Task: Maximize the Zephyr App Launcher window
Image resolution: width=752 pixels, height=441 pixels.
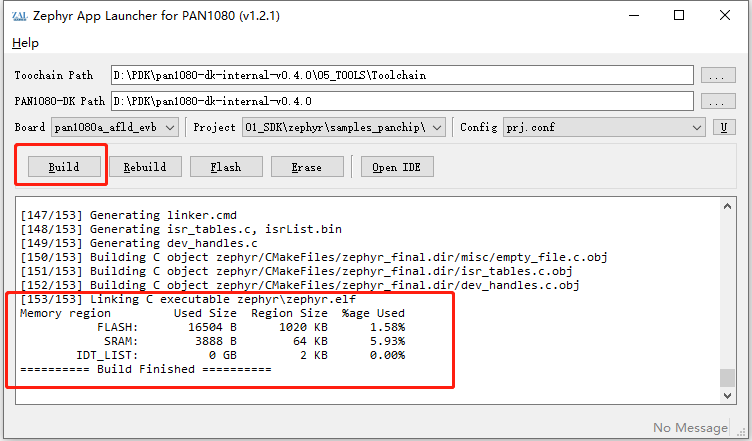Action: click(679, 15)
